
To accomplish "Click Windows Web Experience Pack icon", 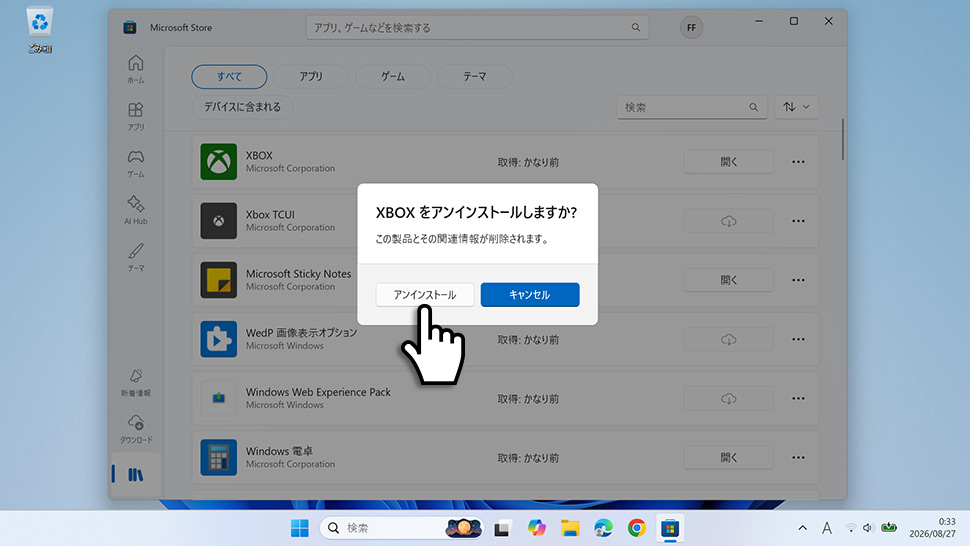I will 218,398.
